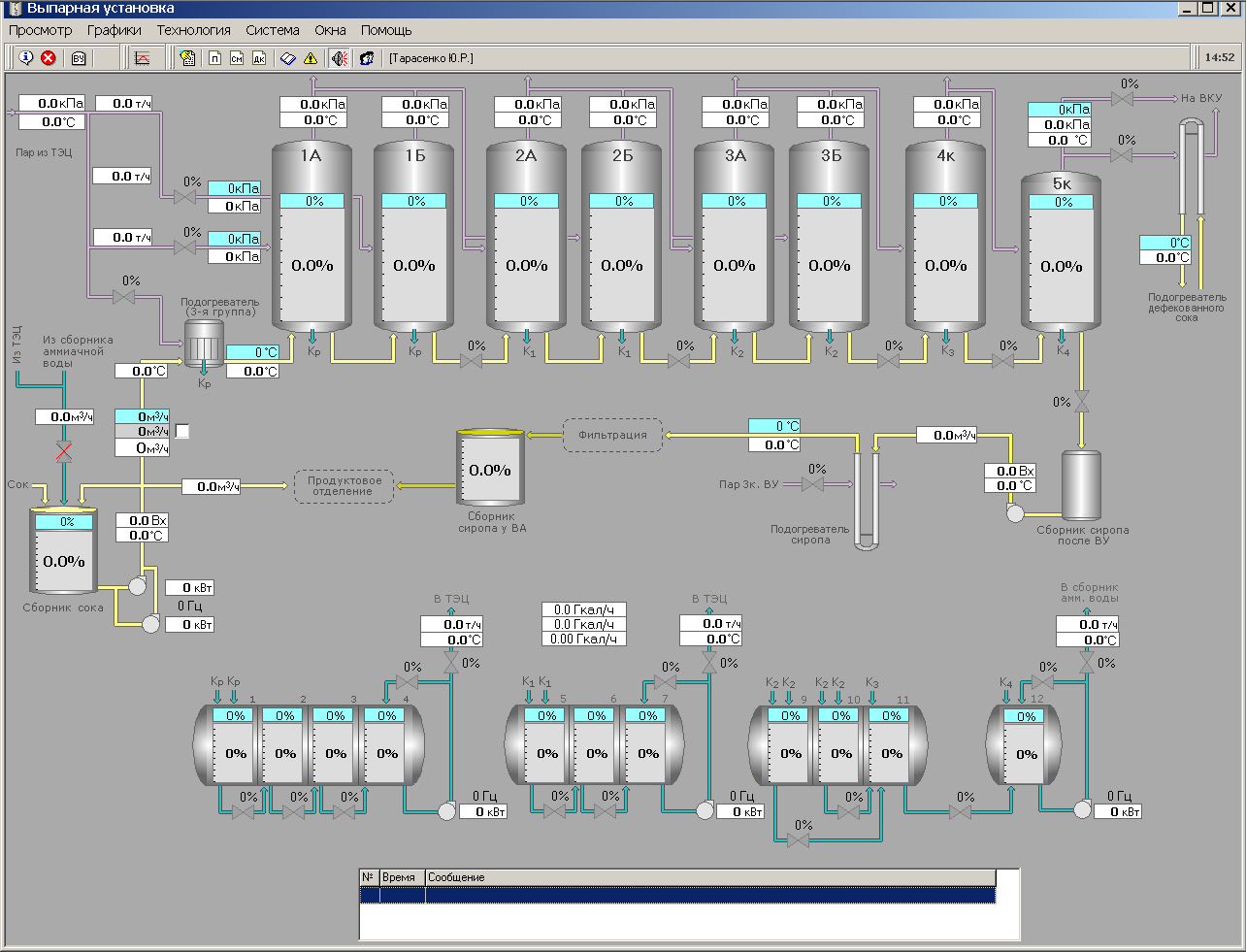Click the user login toolbar icon
Viewport: 1246px width, 952px height.
click(367, 58)
